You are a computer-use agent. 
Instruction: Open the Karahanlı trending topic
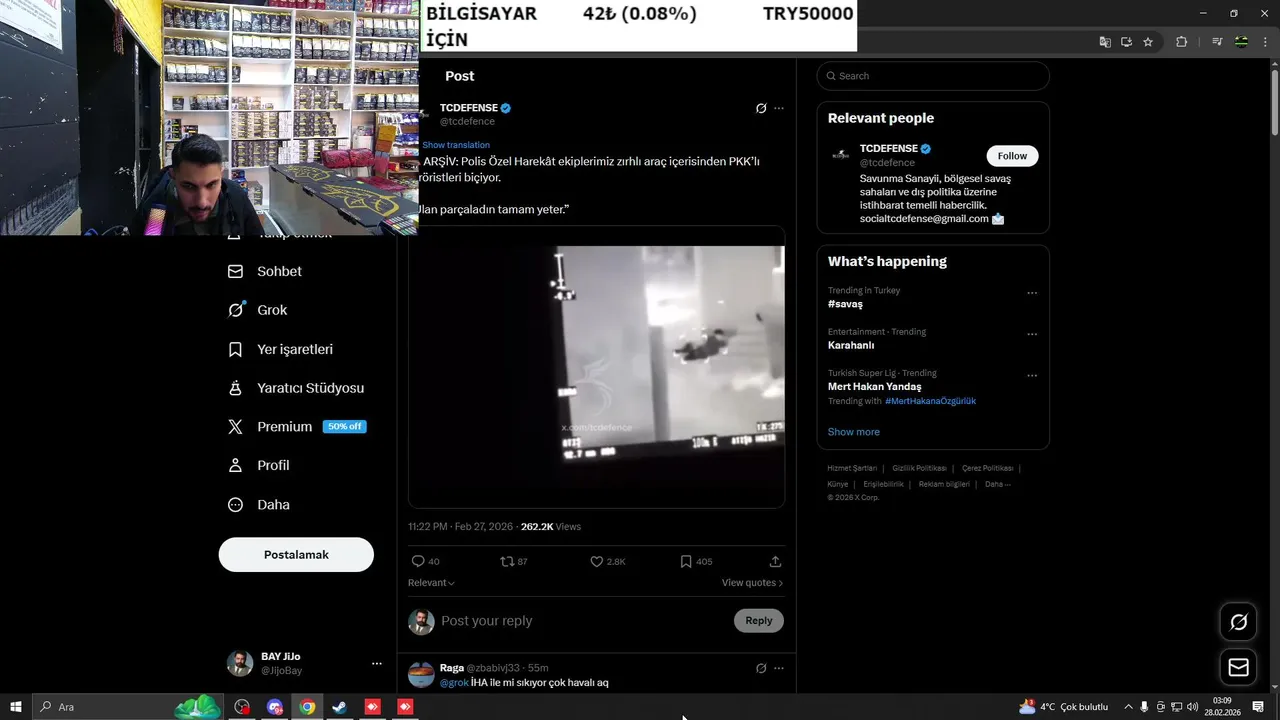(851, 345)
